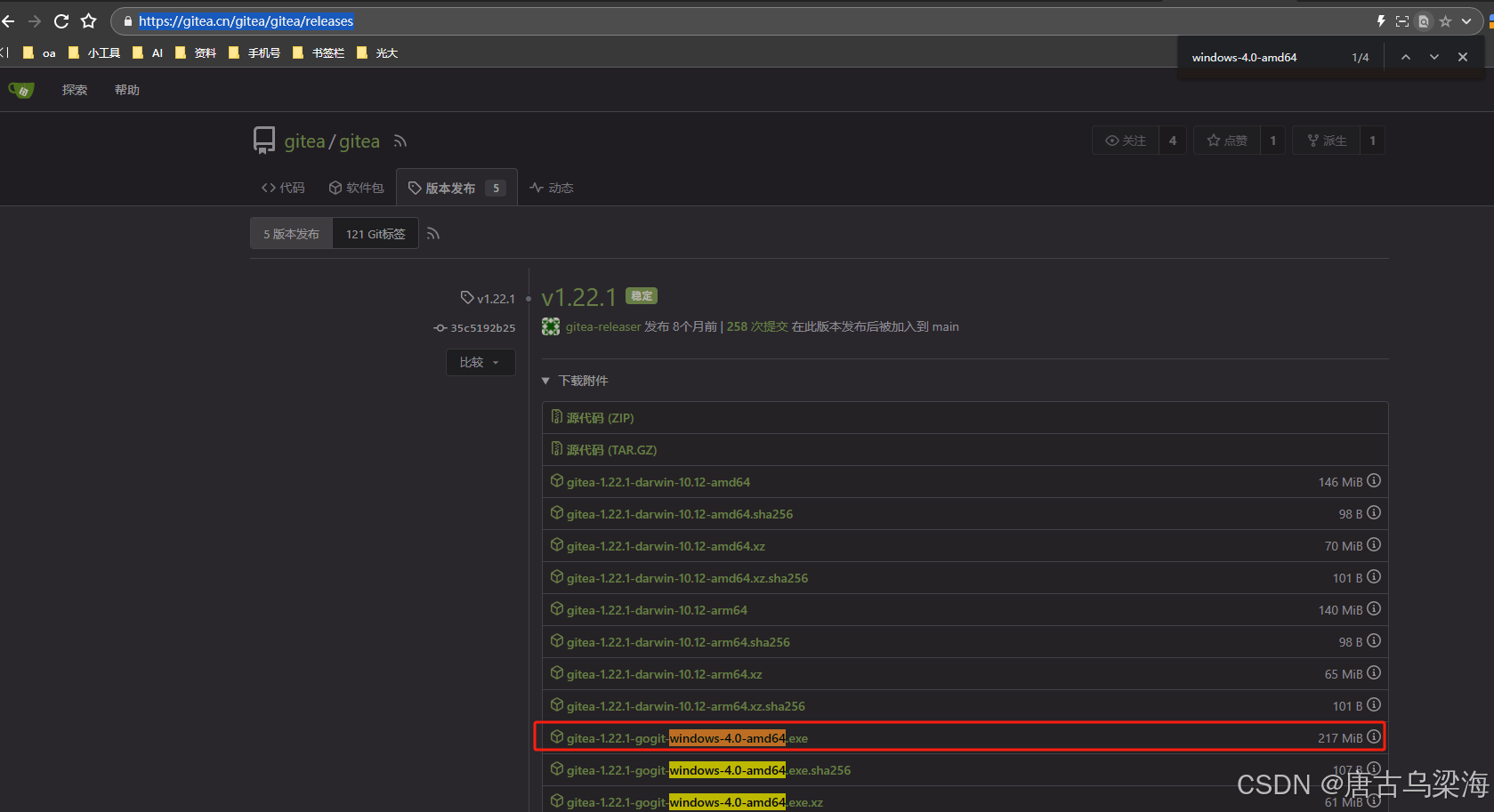Open the 资料 bookmark folder

pyautogui.click(x=196, y=53)
